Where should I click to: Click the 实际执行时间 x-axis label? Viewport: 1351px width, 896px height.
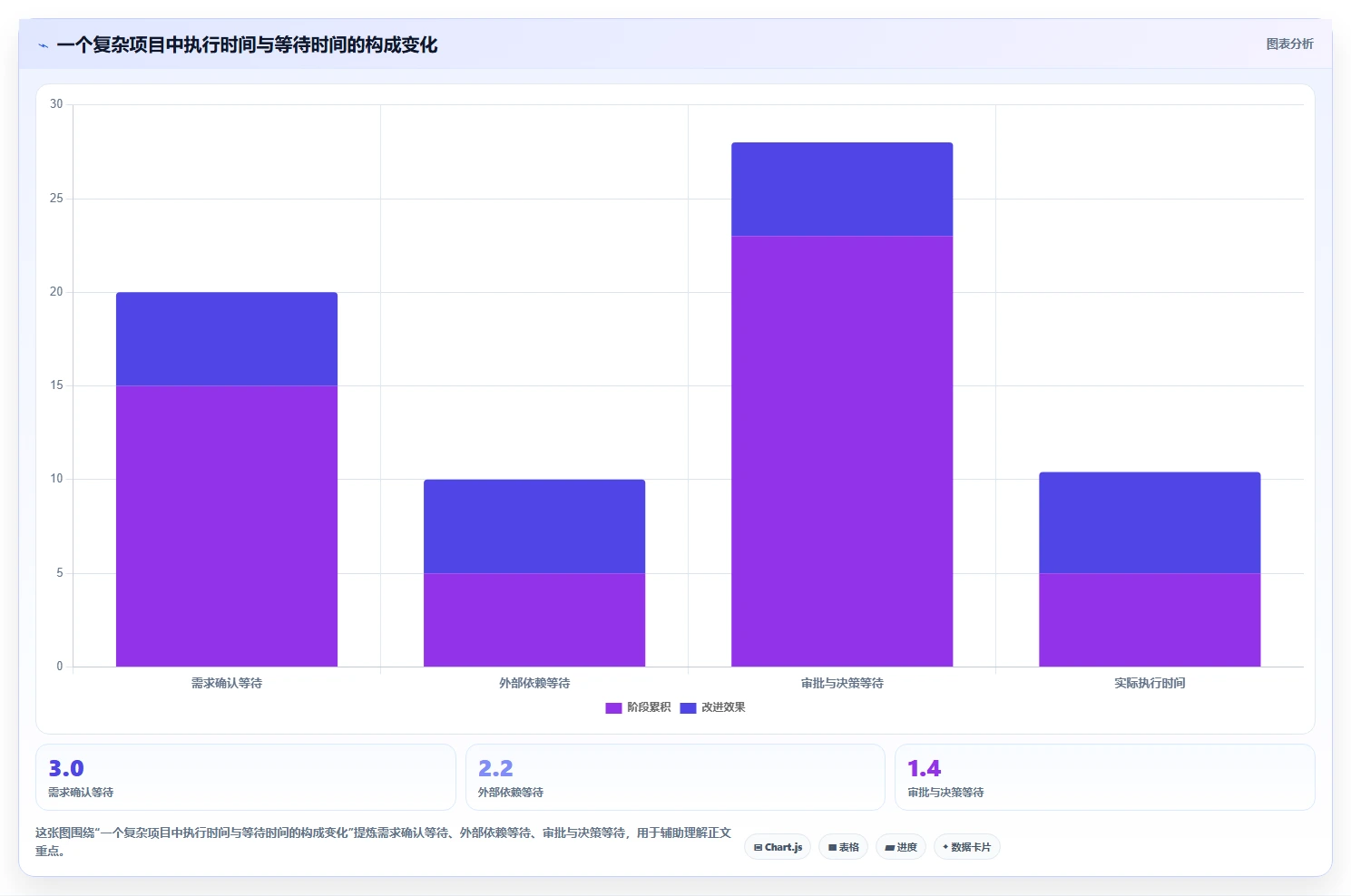pos(1150,683)
